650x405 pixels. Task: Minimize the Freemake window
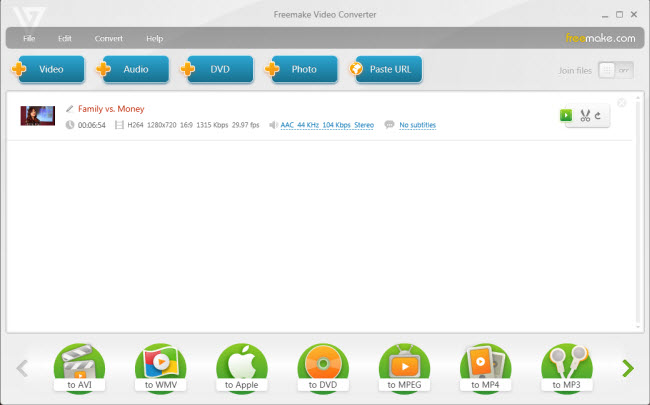605,15
